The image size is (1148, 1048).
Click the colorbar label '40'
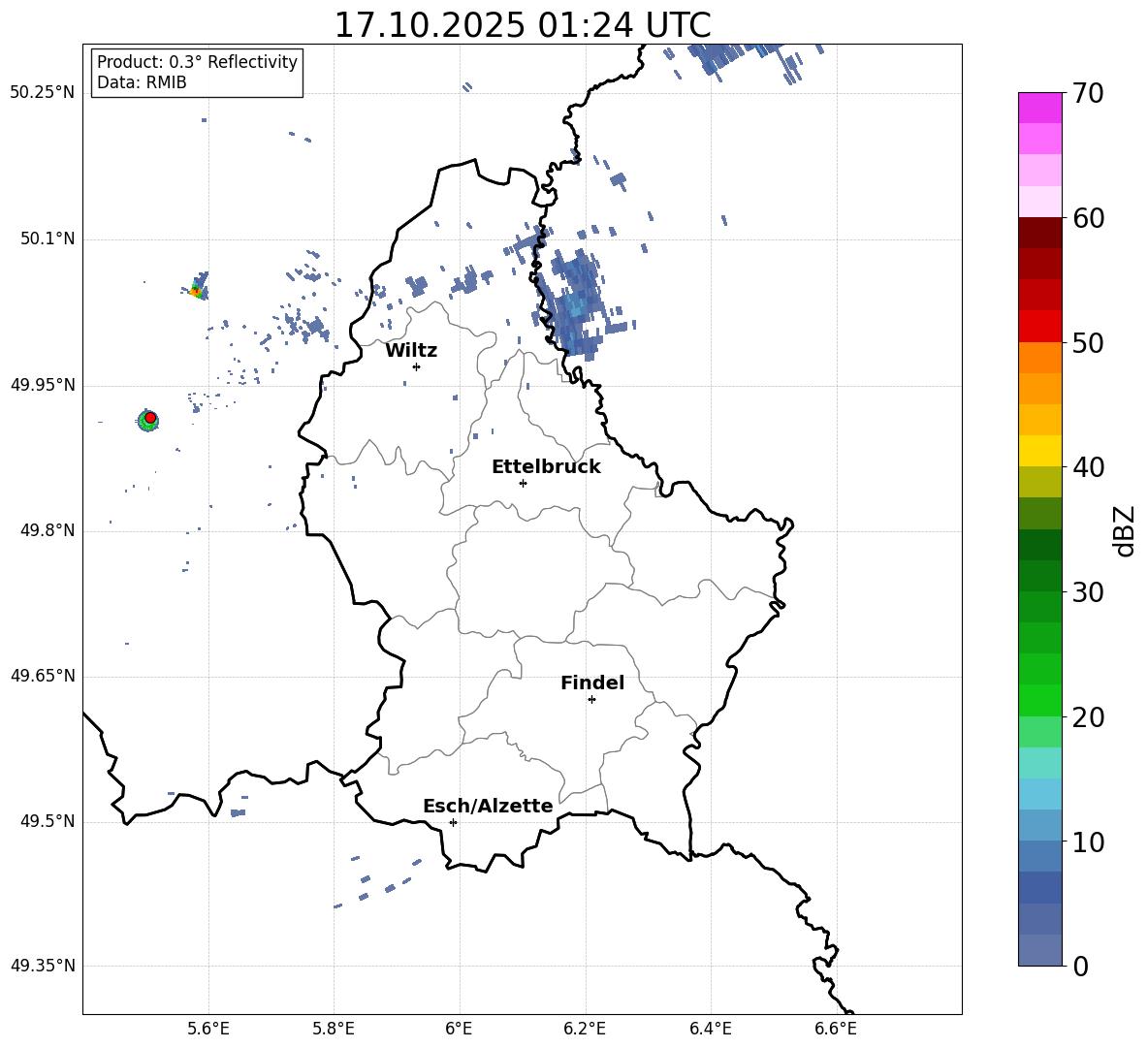(1088, 467)
